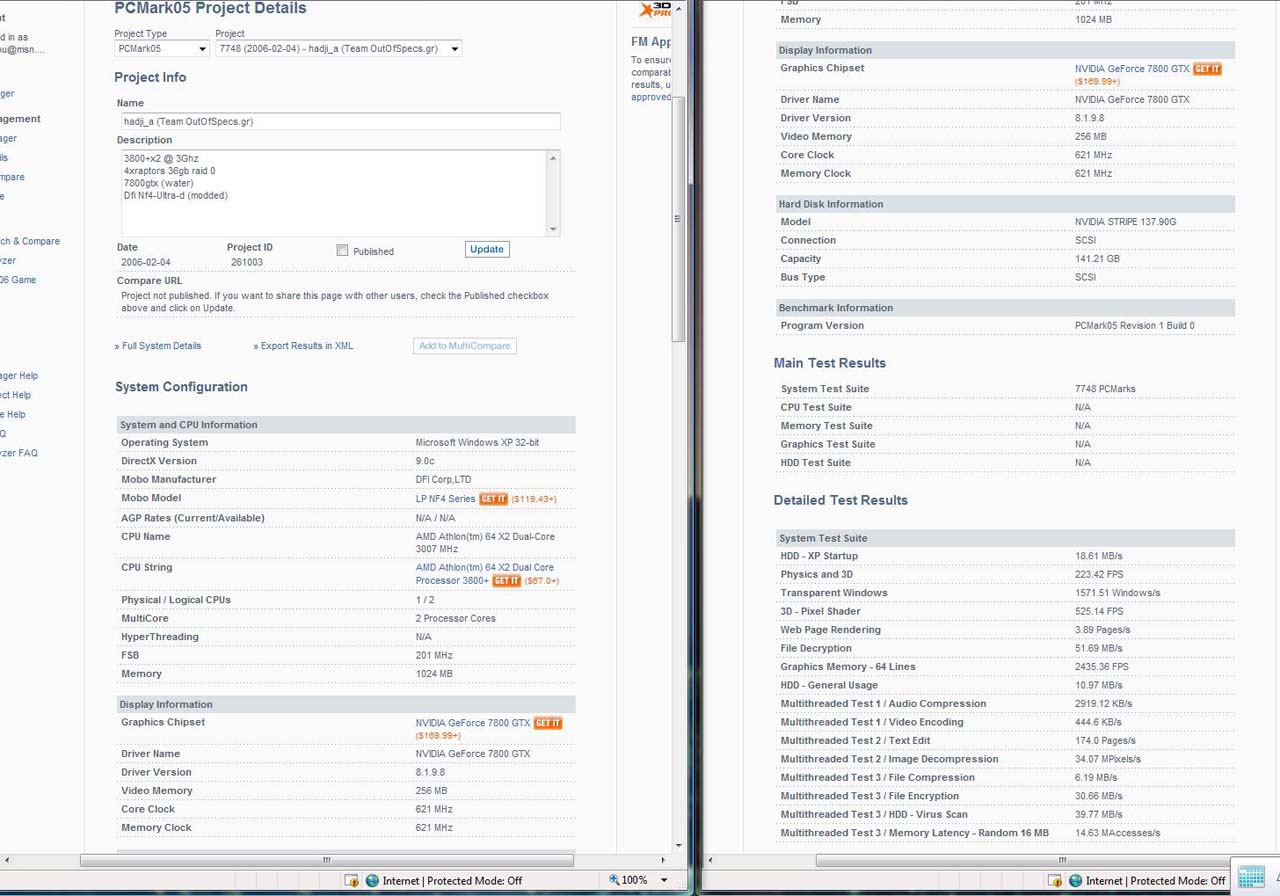
Task: Click the left window's horizontal scrollbar thumb
Action: coord(327,860)
